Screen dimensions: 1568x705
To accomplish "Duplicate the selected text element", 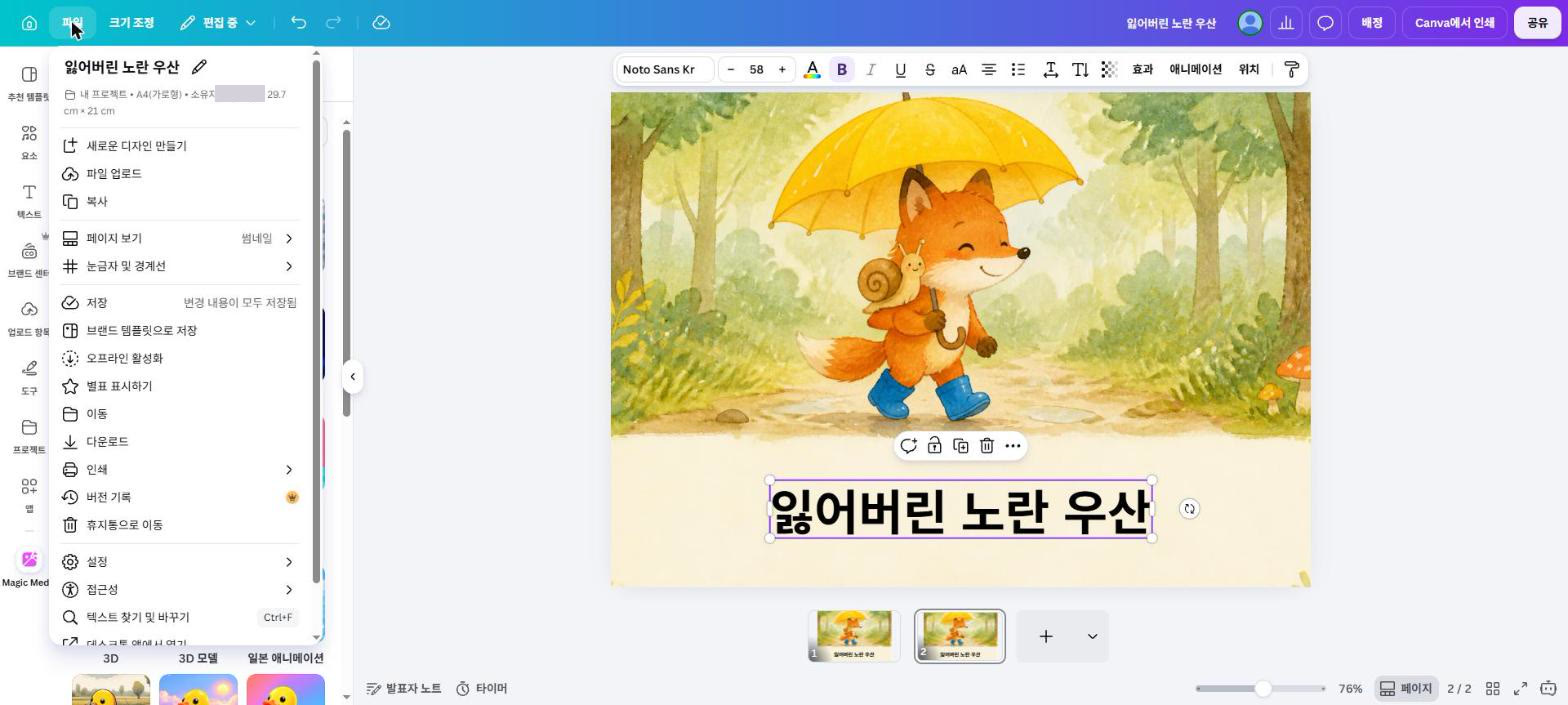I will pos(960,446).
